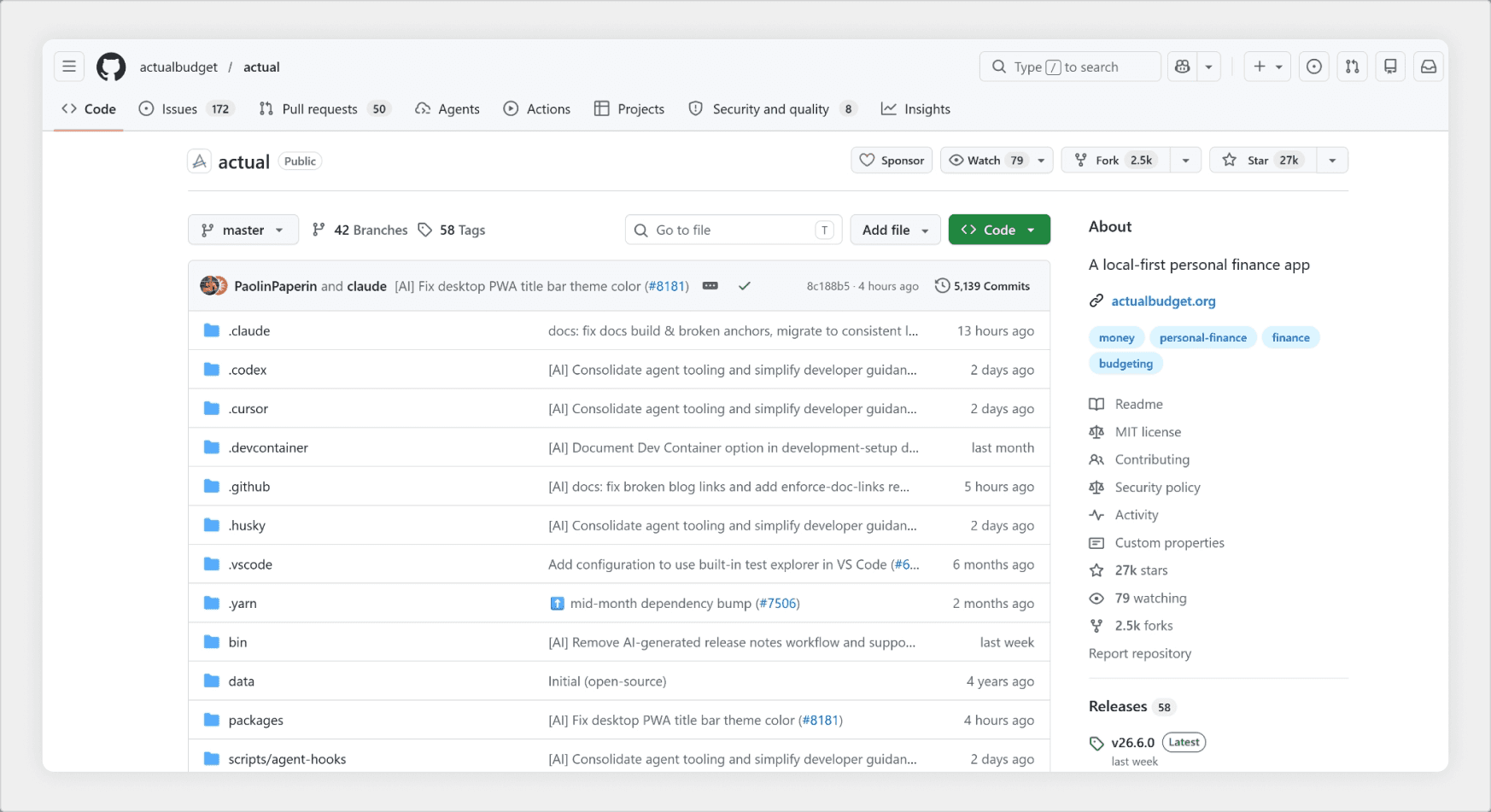
Task: Select the personal-finance topic tag
Action: 1203,337
